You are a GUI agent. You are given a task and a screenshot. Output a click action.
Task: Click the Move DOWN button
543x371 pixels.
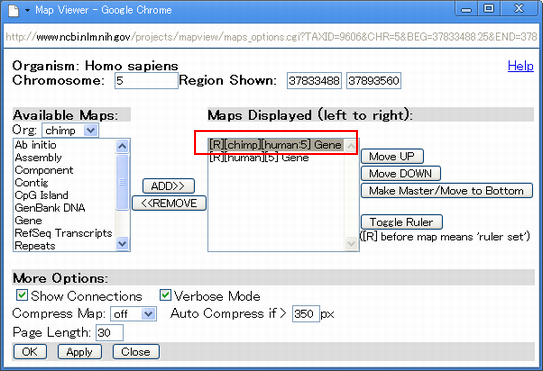[401, 173]
